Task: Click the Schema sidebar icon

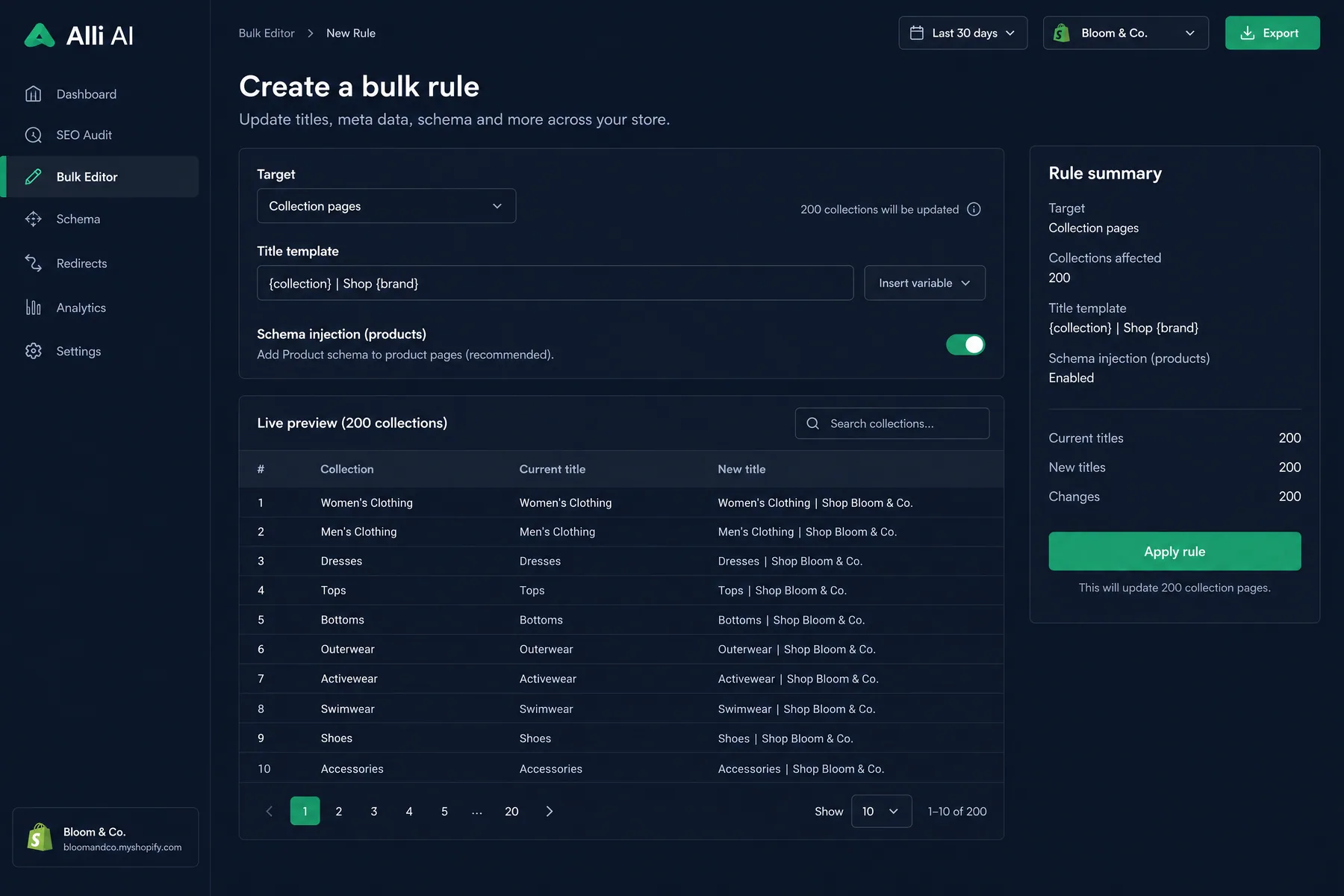Action: coord(33,219)
